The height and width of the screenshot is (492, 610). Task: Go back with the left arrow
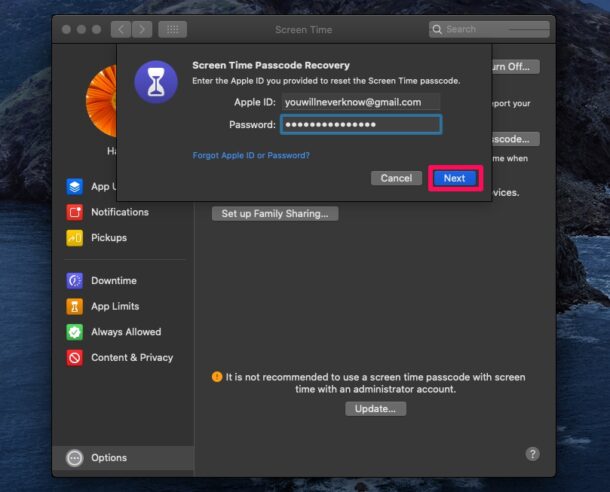pyautogui.click(x=121, y=30)
